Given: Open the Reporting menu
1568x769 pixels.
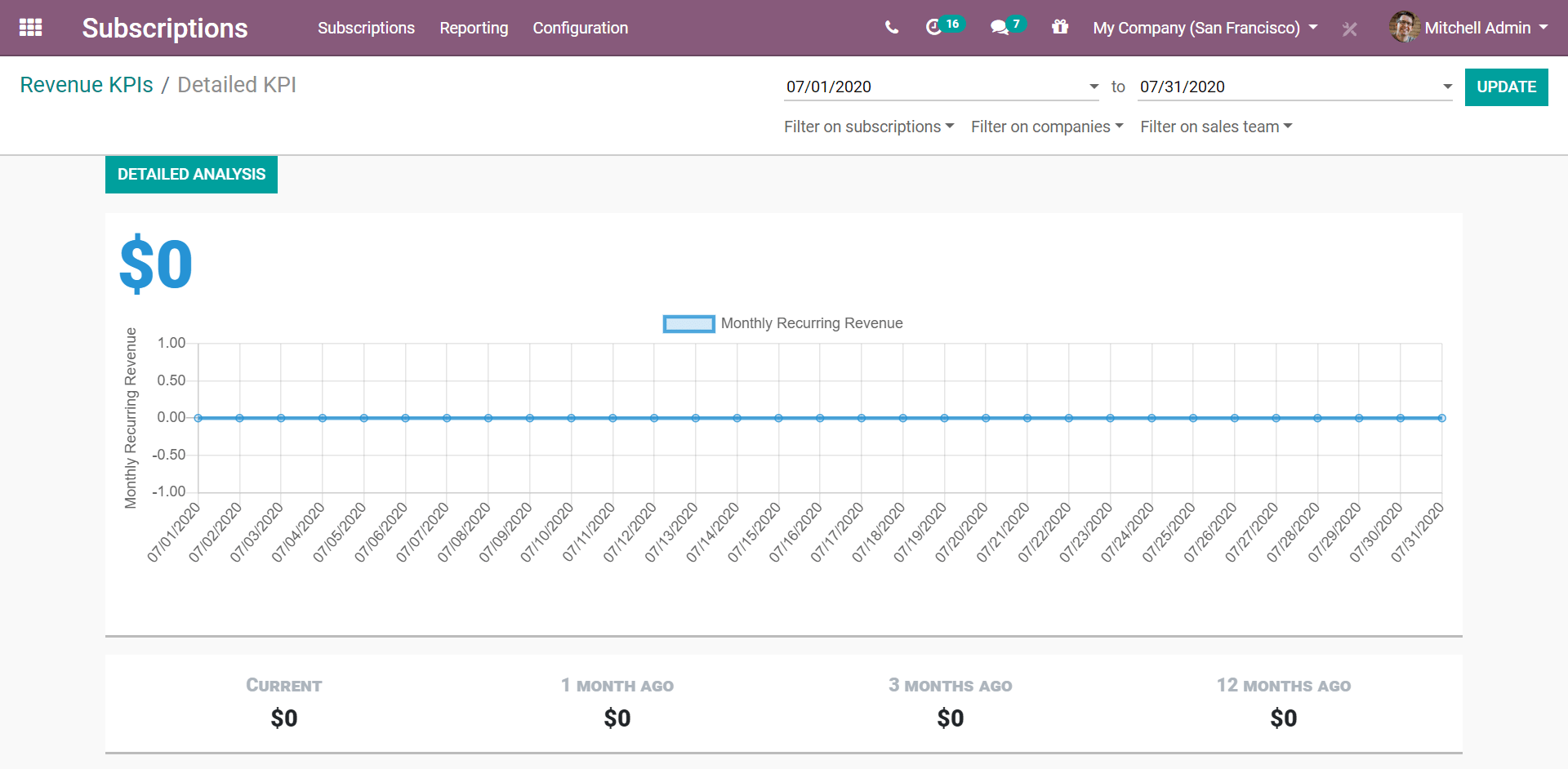Looking at the screenshot, I should click(x=474, y=27).
